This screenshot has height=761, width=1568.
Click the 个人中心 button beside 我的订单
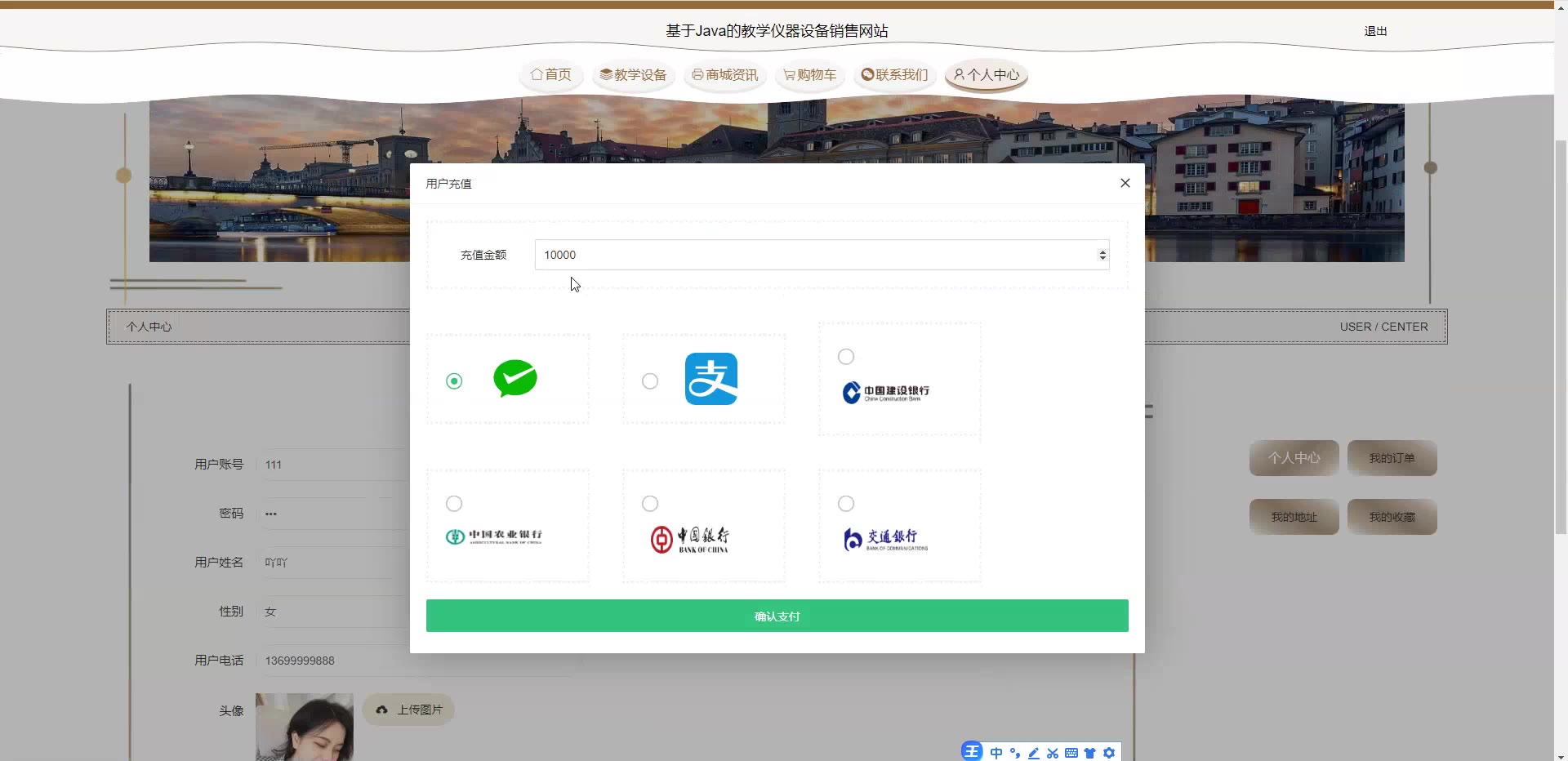click(x=1294, y=458)
